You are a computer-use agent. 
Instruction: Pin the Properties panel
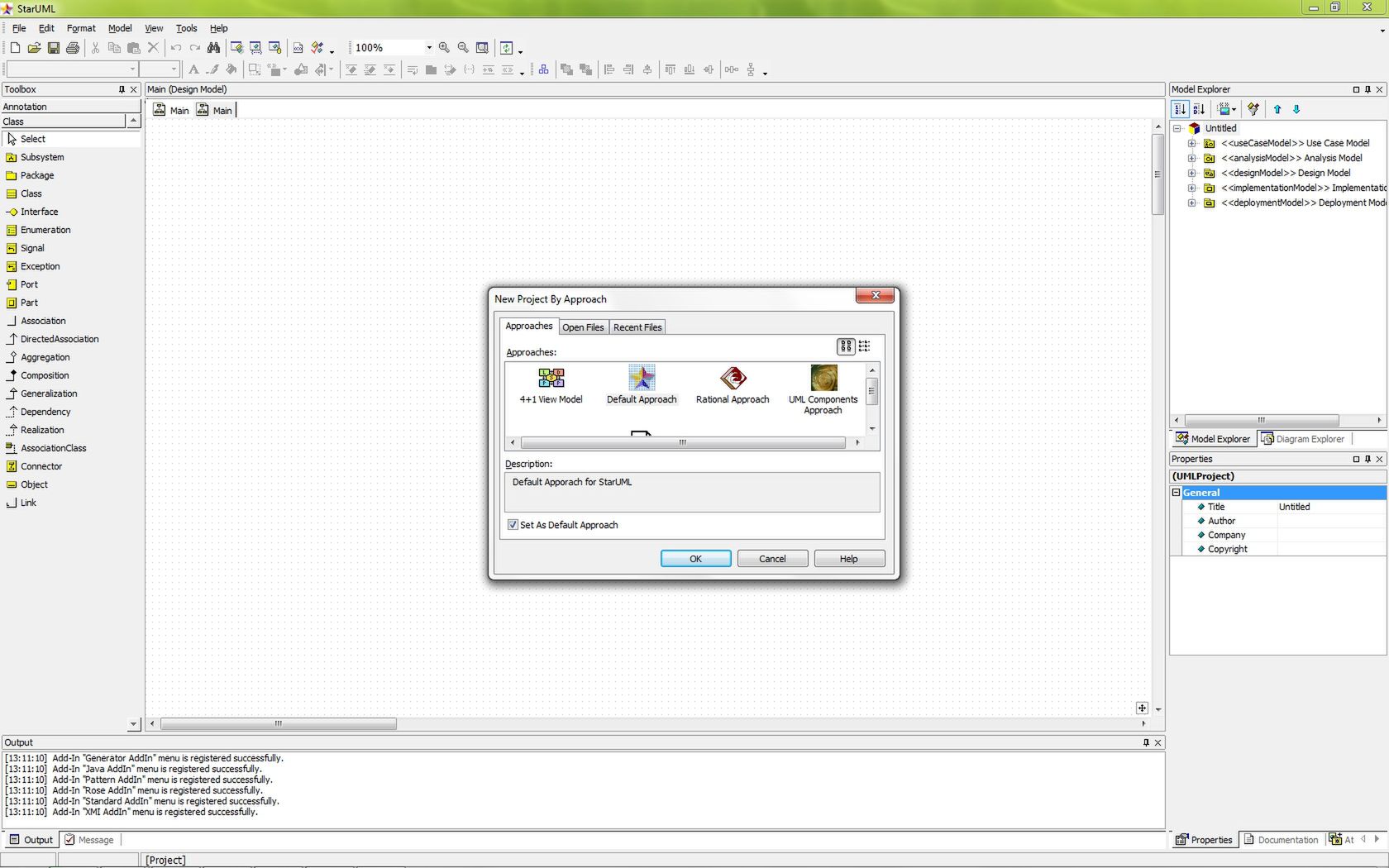tap(1368, 459)
